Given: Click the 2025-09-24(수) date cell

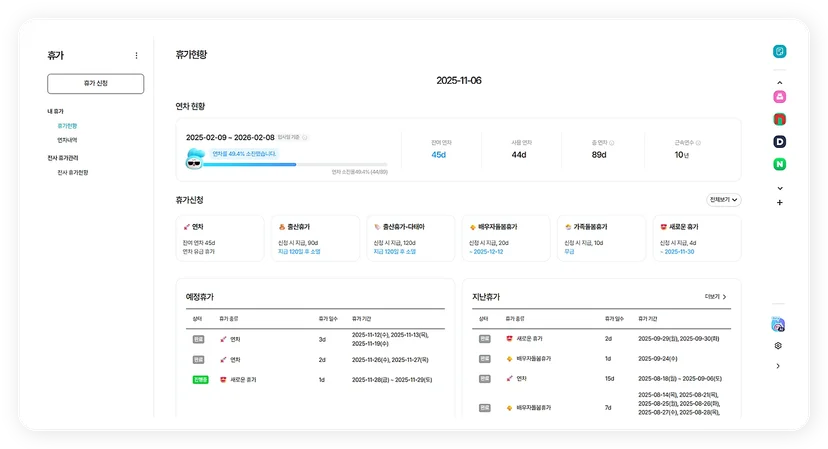Looking at the screenshot, I should [657, 359].
